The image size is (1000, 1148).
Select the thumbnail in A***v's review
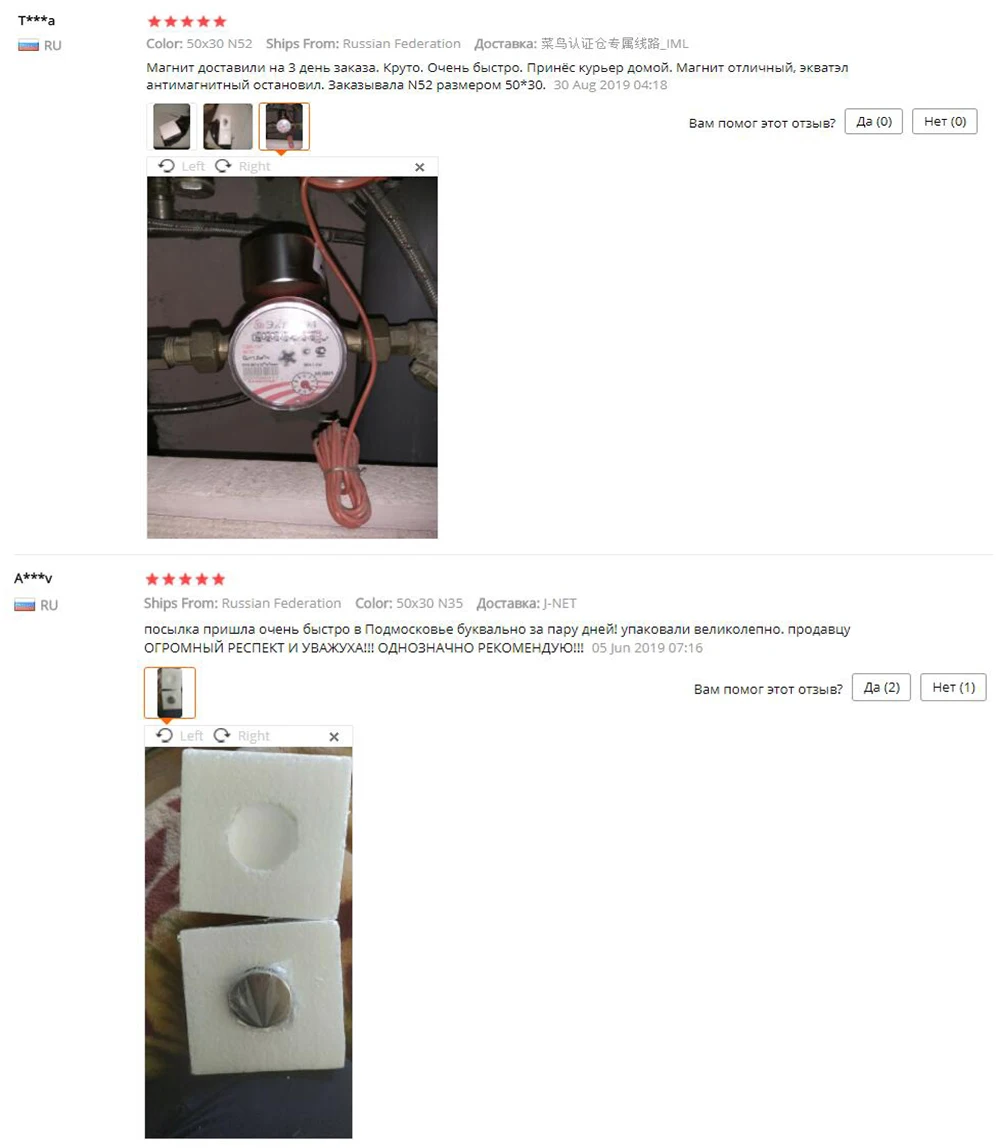[170, 693]
